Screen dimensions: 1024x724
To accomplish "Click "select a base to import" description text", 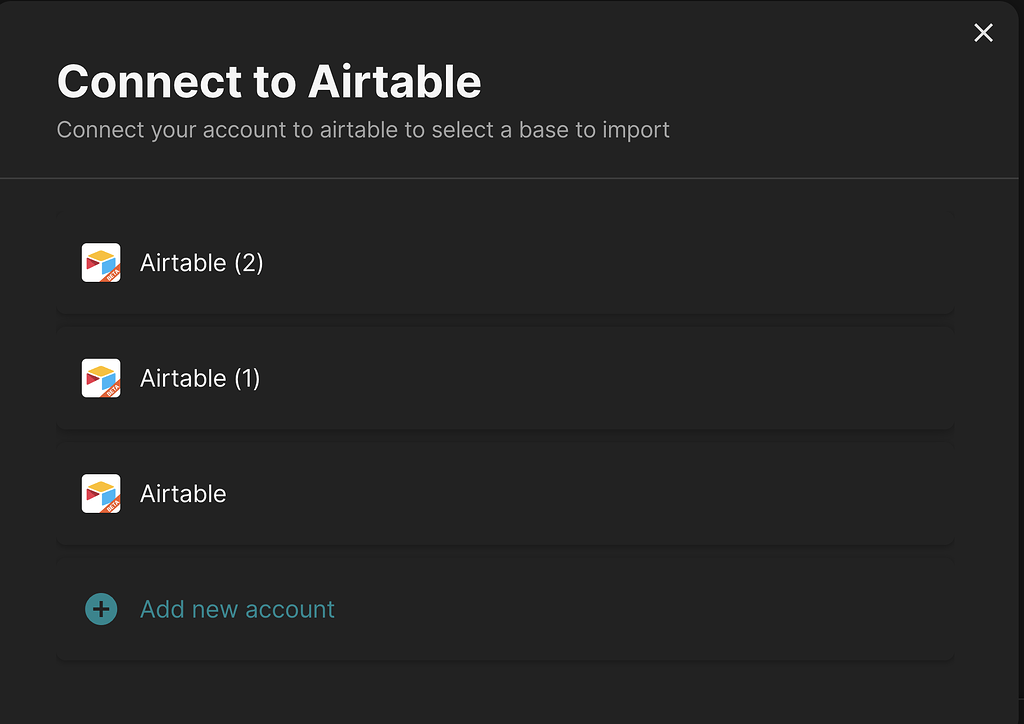I will click(x=552, y=130).
